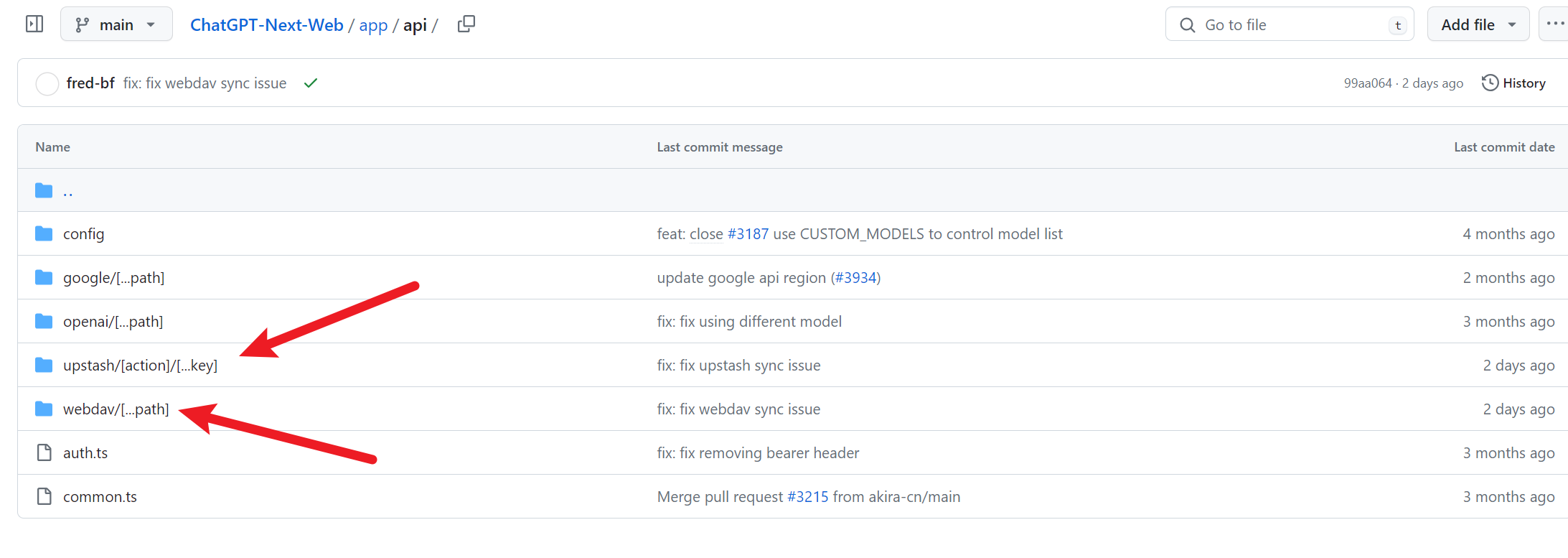Click the 'Last commit message' column header
This screenshot has width=1568, height=558.
(x=720, y=147)
